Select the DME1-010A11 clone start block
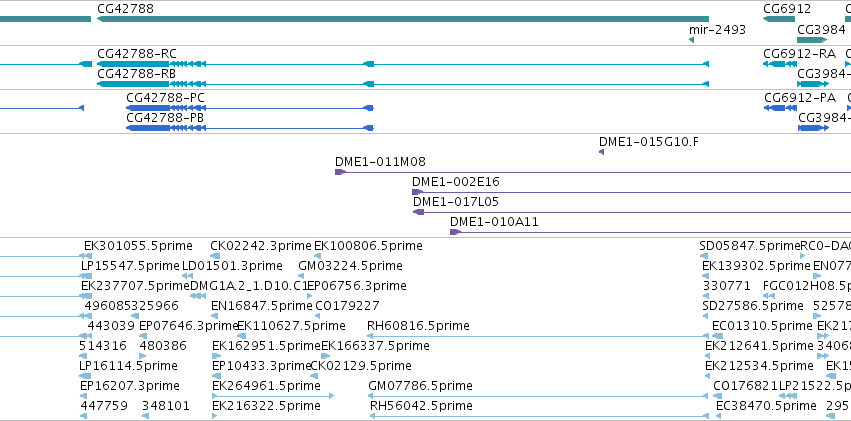Viewport: 851px width, 421px height. click(x=455, y=232)
